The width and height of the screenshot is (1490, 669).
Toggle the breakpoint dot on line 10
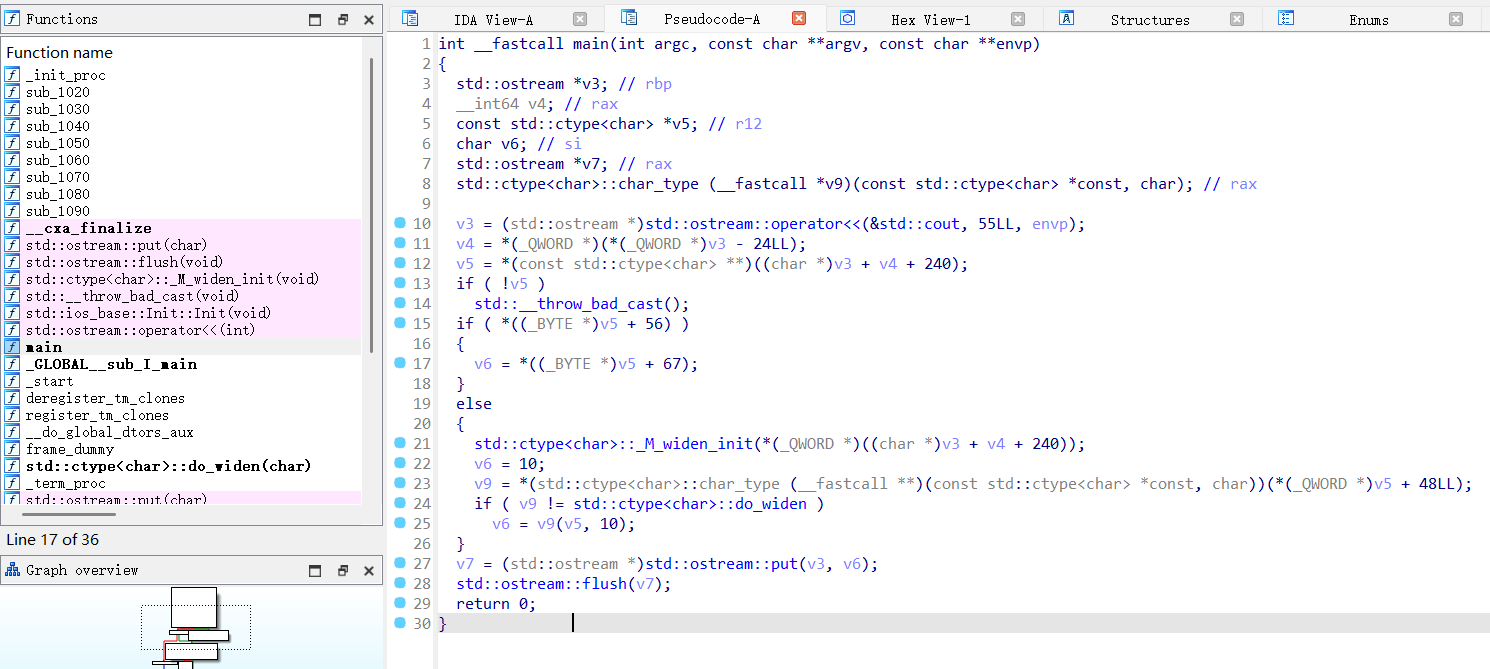click(x=400, y=224)
